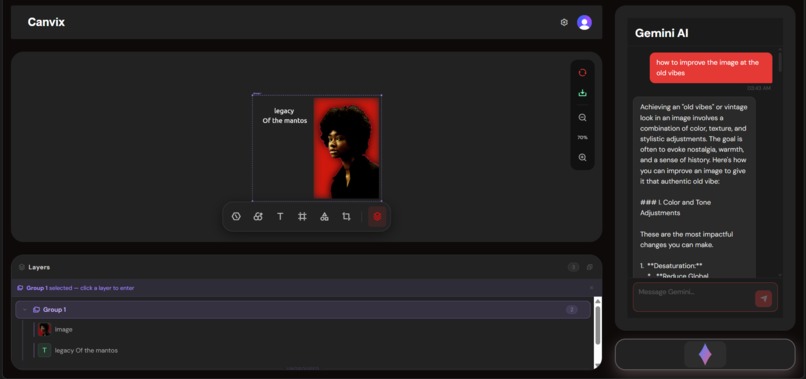Click the layer count badge in Layers header
Screen dimensions: 806x379
point(573,267)
